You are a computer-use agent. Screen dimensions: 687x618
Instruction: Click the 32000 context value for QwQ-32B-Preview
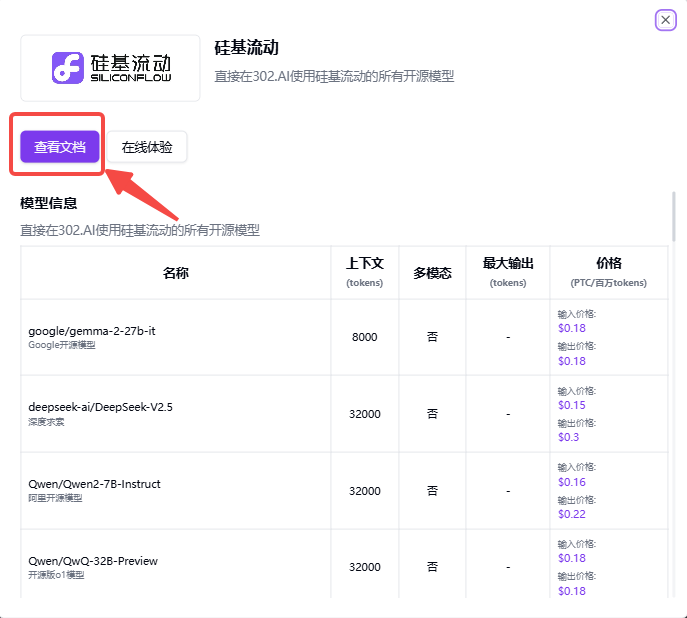[x=365, y=567]
